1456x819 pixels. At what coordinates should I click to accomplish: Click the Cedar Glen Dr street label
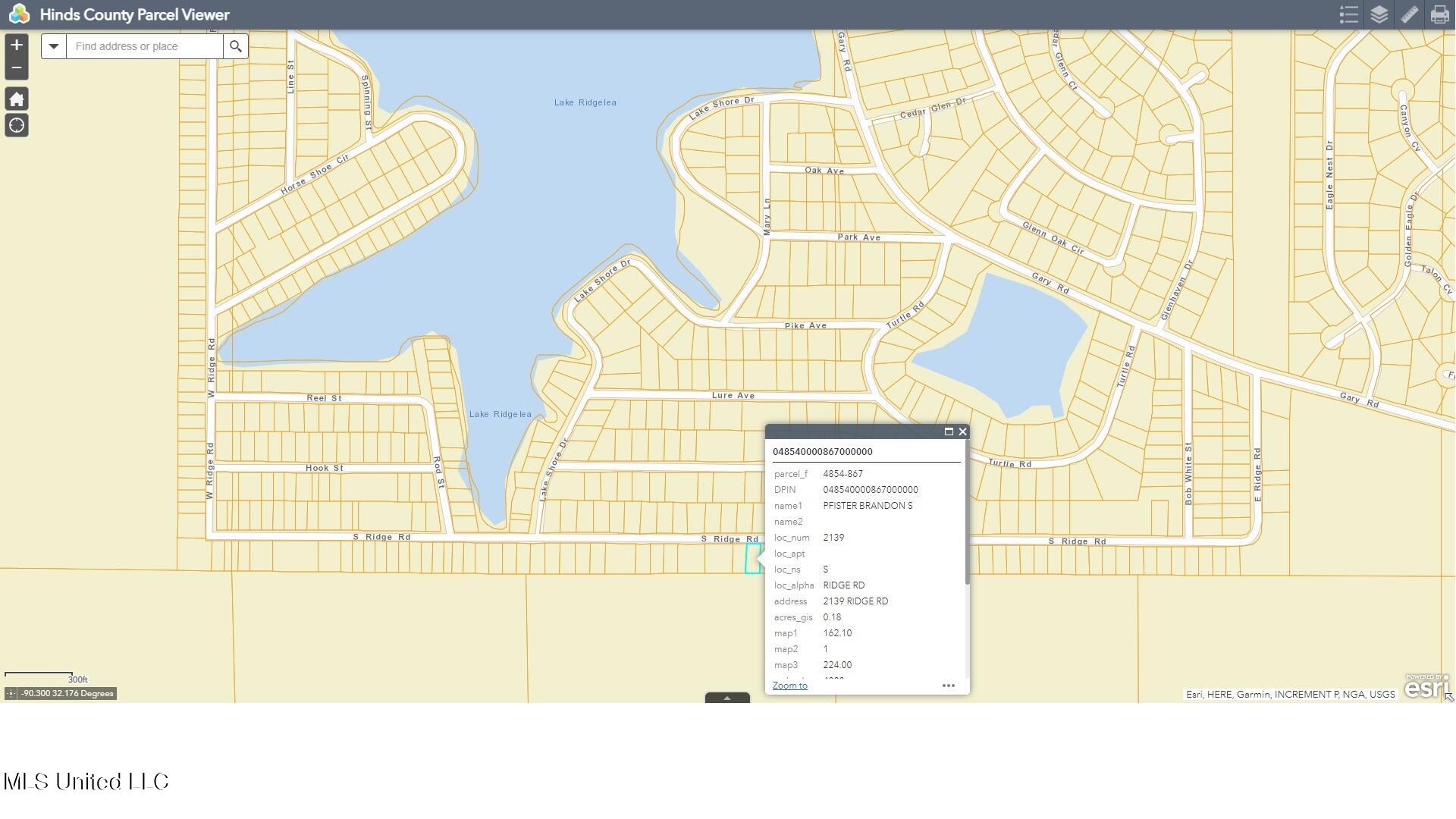pyautogui.click(x=934, y=108)
